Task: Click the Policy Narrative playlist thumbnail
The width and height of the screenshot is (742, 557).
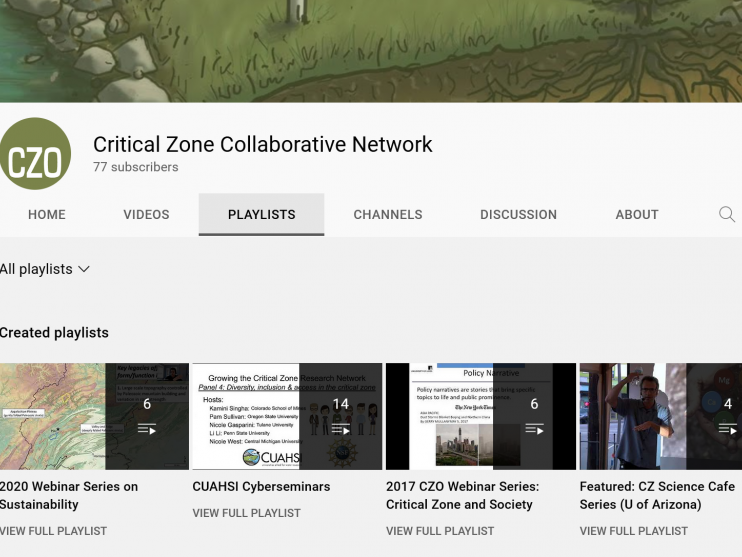Action: coord(481,416)
